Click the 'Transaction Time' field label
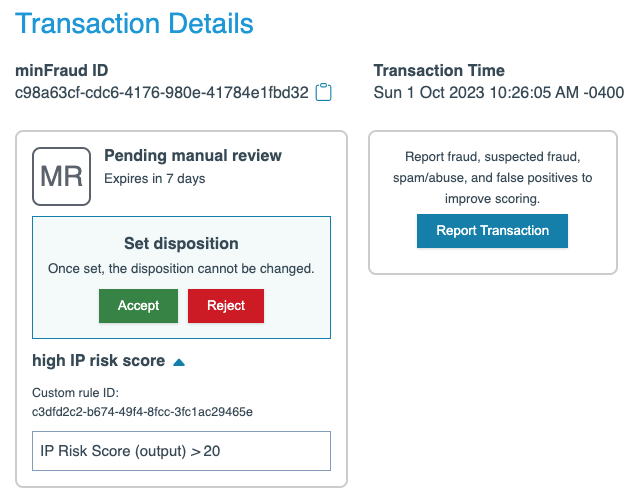 [439, 70]
